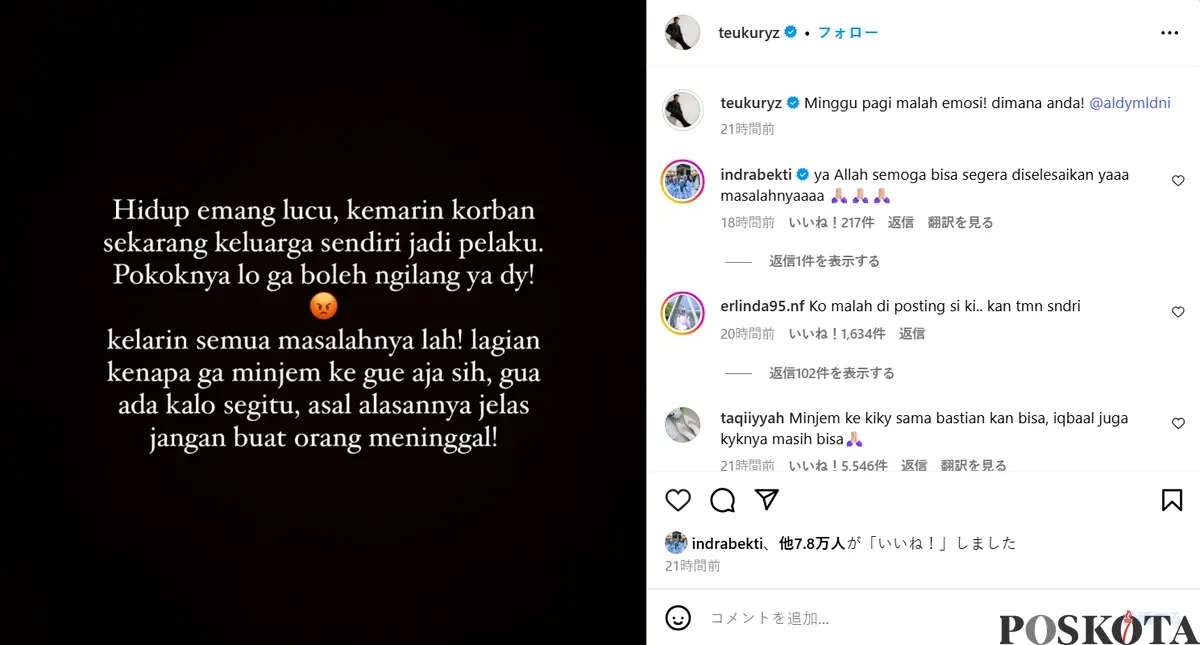Open teukuryz profile picture in header

point(683,33)
